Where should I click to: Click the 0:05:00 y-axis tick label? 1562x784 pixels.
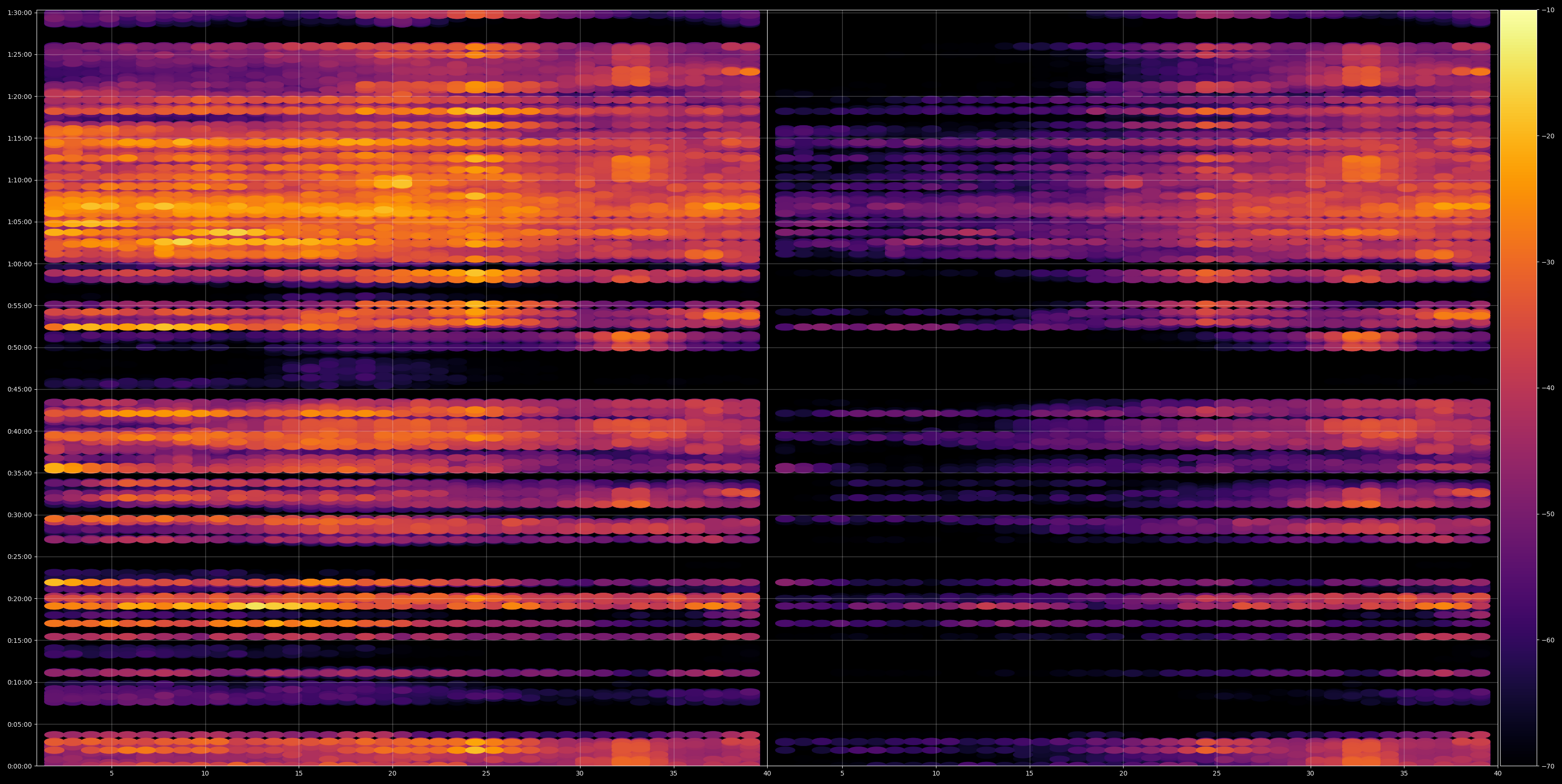(19, 724)
